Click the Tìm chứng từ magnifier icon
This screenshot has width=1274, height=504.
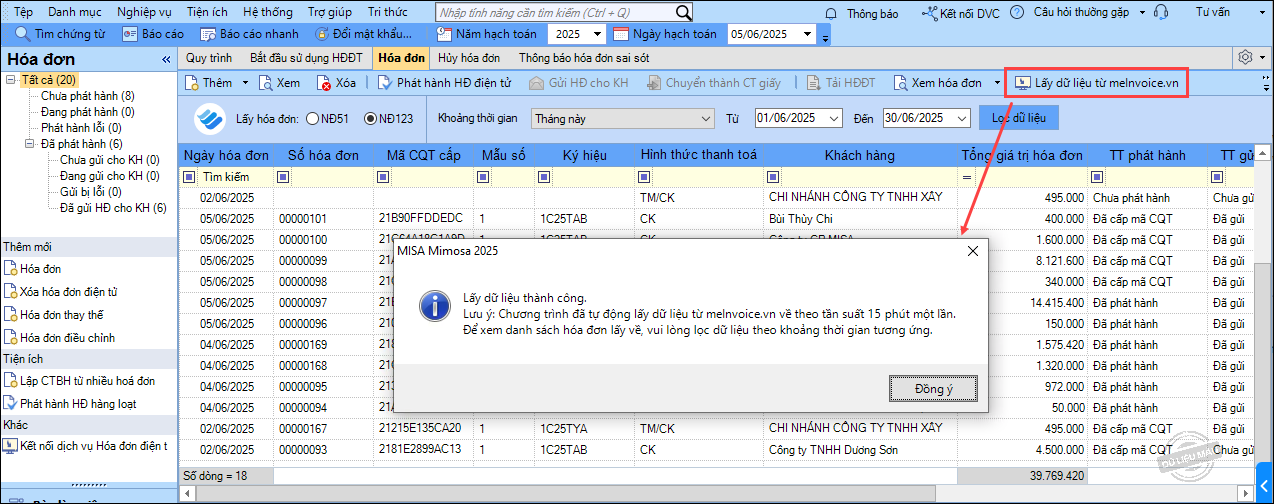[x=22, y=34]
